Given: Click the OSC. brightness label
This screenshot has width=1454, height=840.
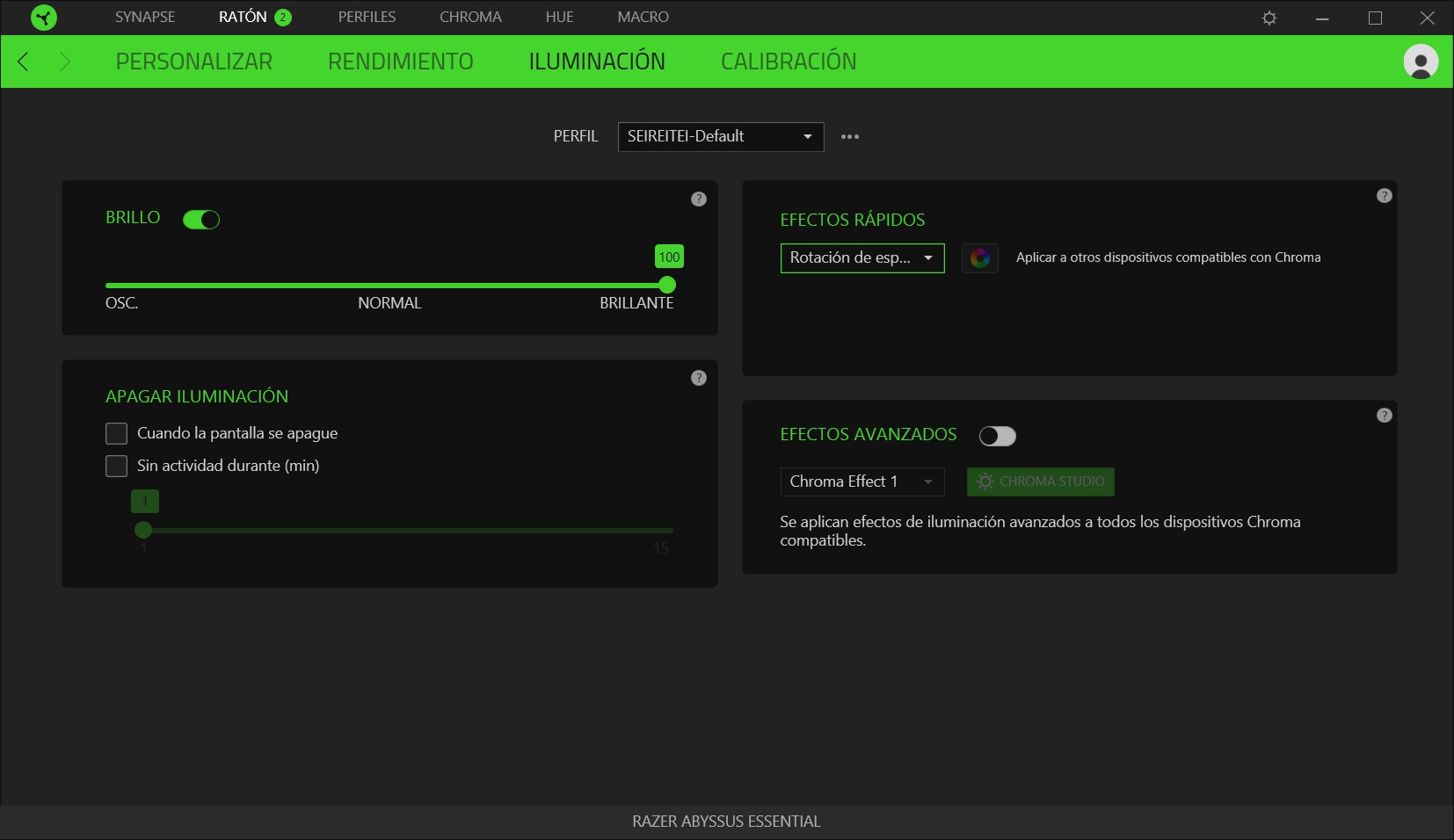Looking at the screenshot, I should tap(122, 303).
